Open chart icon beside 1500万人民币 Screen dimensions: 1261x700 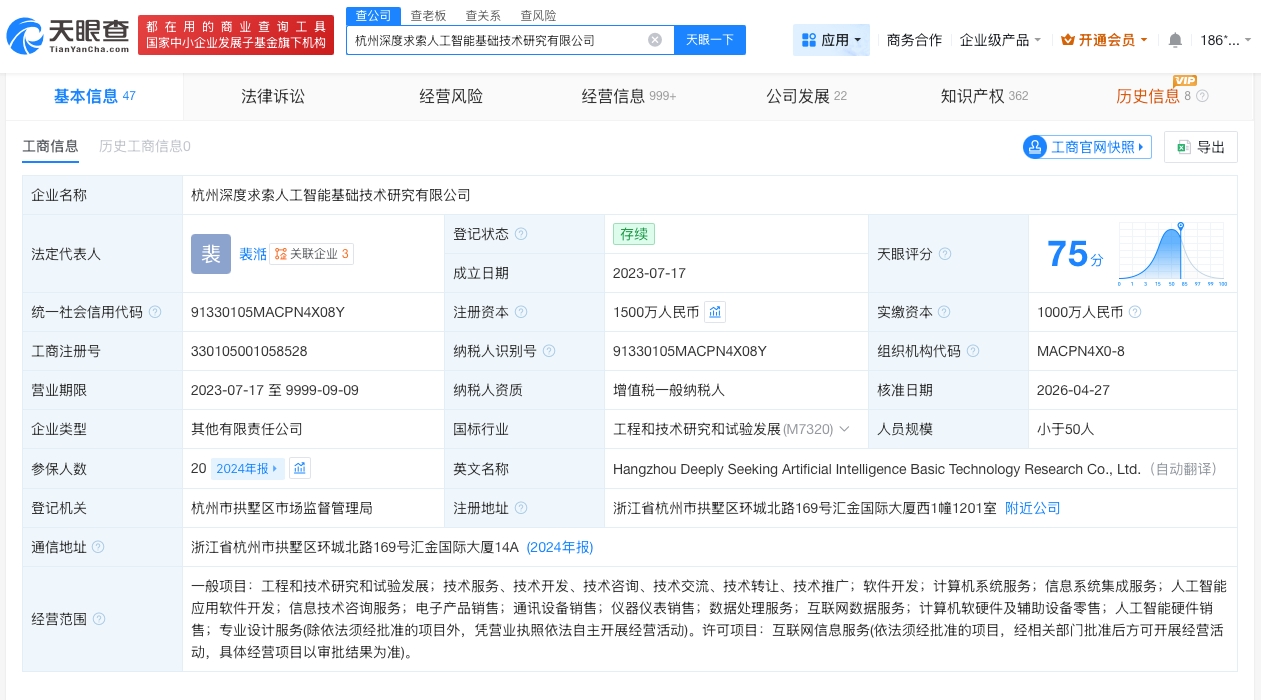(715, 312)
